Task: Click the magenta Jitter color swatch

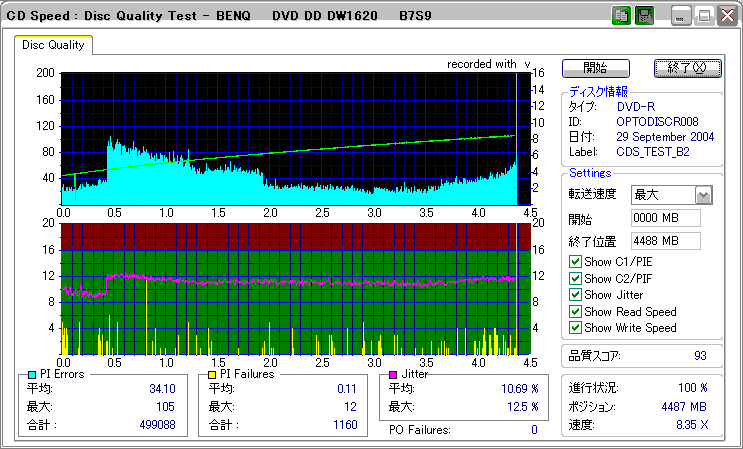Action: point(394,374)
